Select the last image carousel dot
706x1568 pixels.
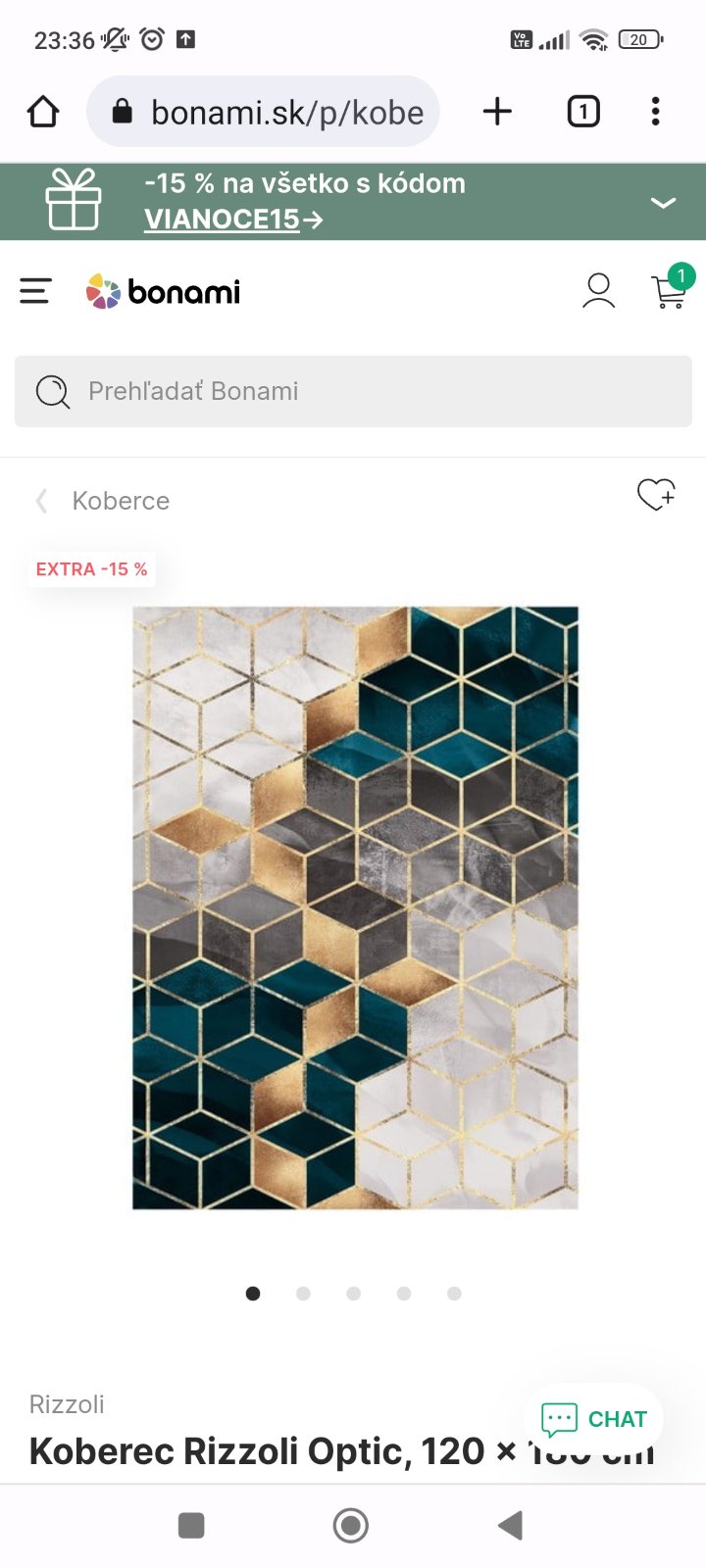[x=454, y=1294]
